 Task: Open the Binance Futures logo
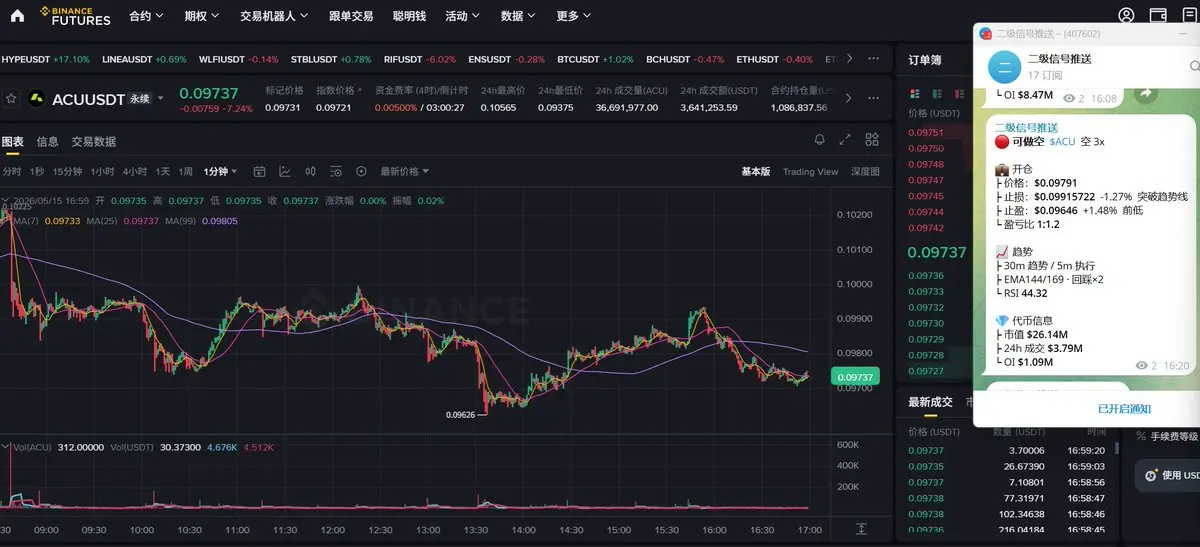[77, 15]
